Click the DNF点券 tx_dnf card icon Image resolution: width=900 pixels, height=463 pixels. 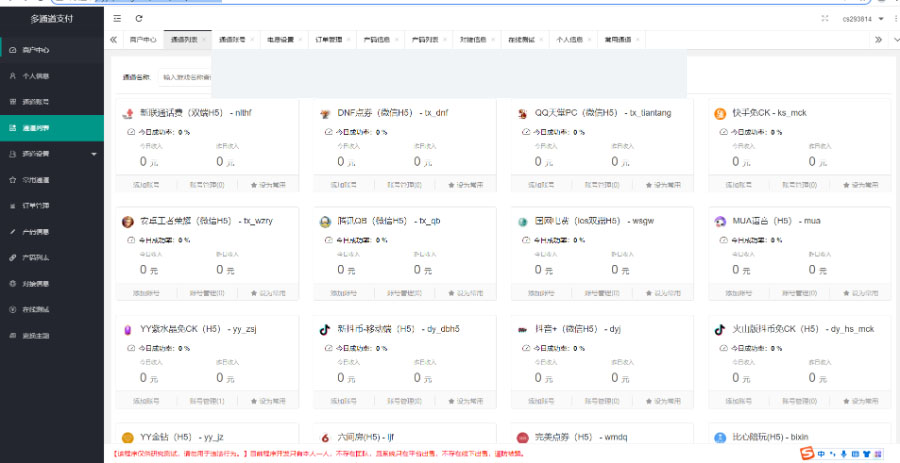325,114
